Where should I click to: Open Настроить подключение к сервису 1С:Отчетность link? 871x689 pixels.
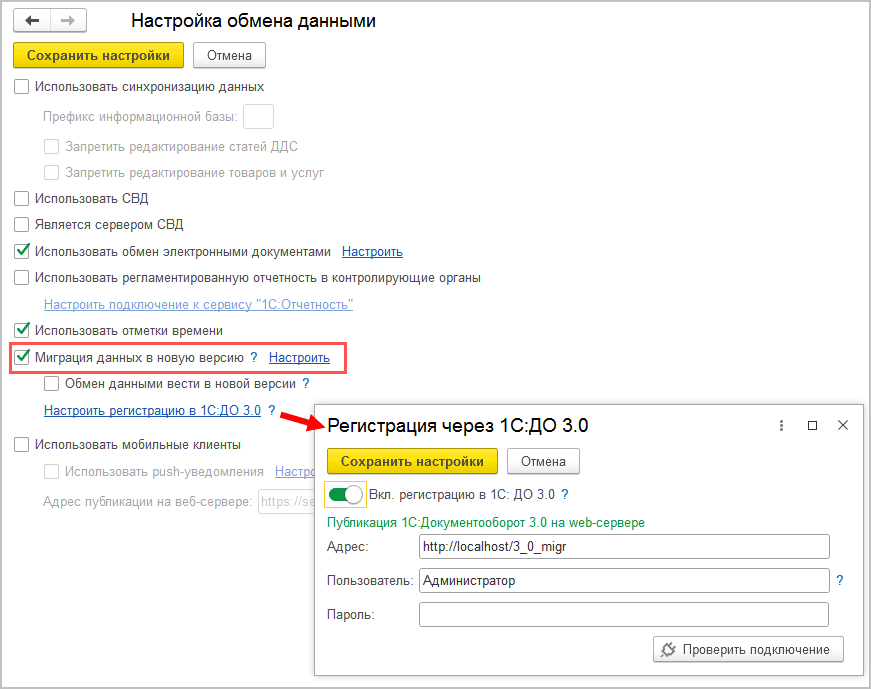[x=198, y=304]
